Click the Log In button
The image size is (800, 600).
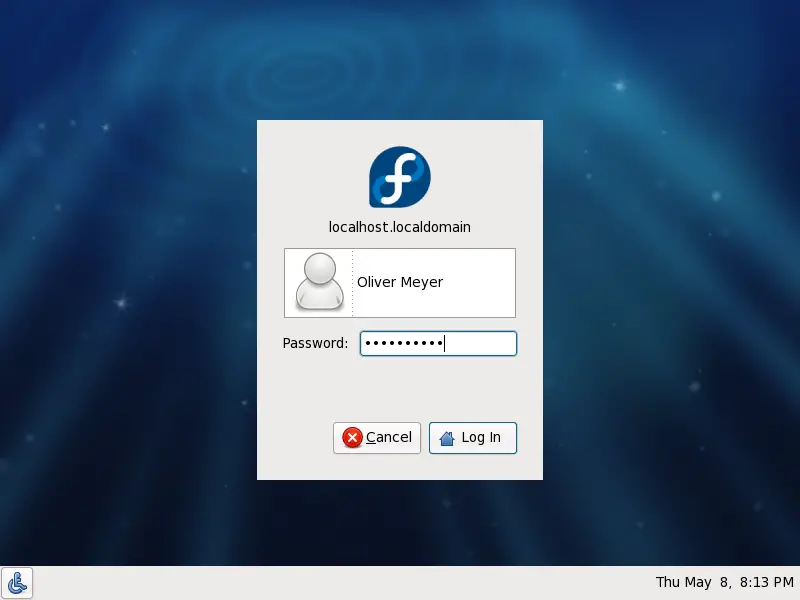(472, 438)
